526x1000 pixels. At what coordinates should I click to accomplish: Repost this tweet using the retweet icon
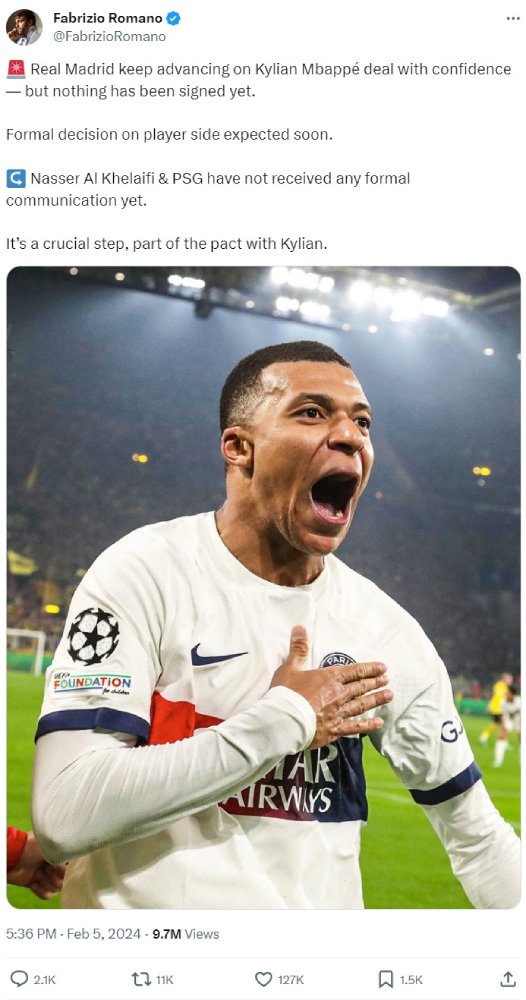click(x=140, y=979)
